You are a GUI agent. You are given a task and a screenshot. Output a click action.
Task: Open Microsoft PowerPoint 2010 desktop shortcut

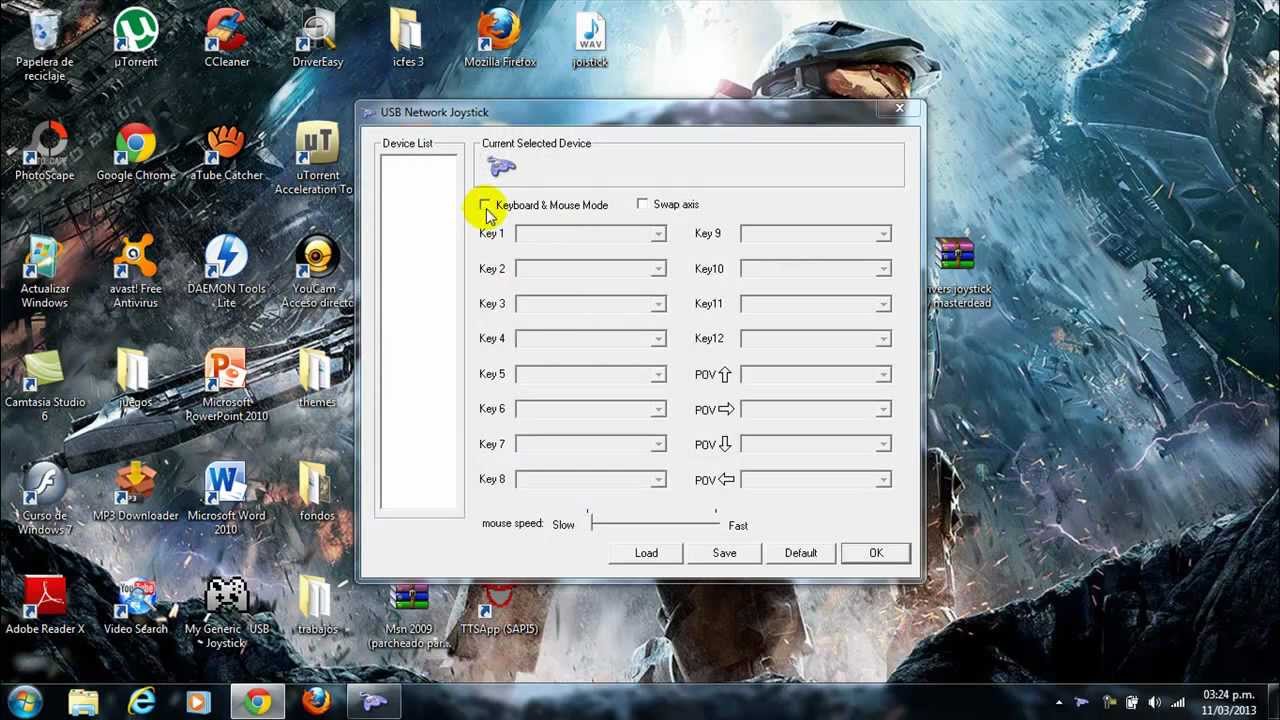pyautogui.click(x=227, y=385)
